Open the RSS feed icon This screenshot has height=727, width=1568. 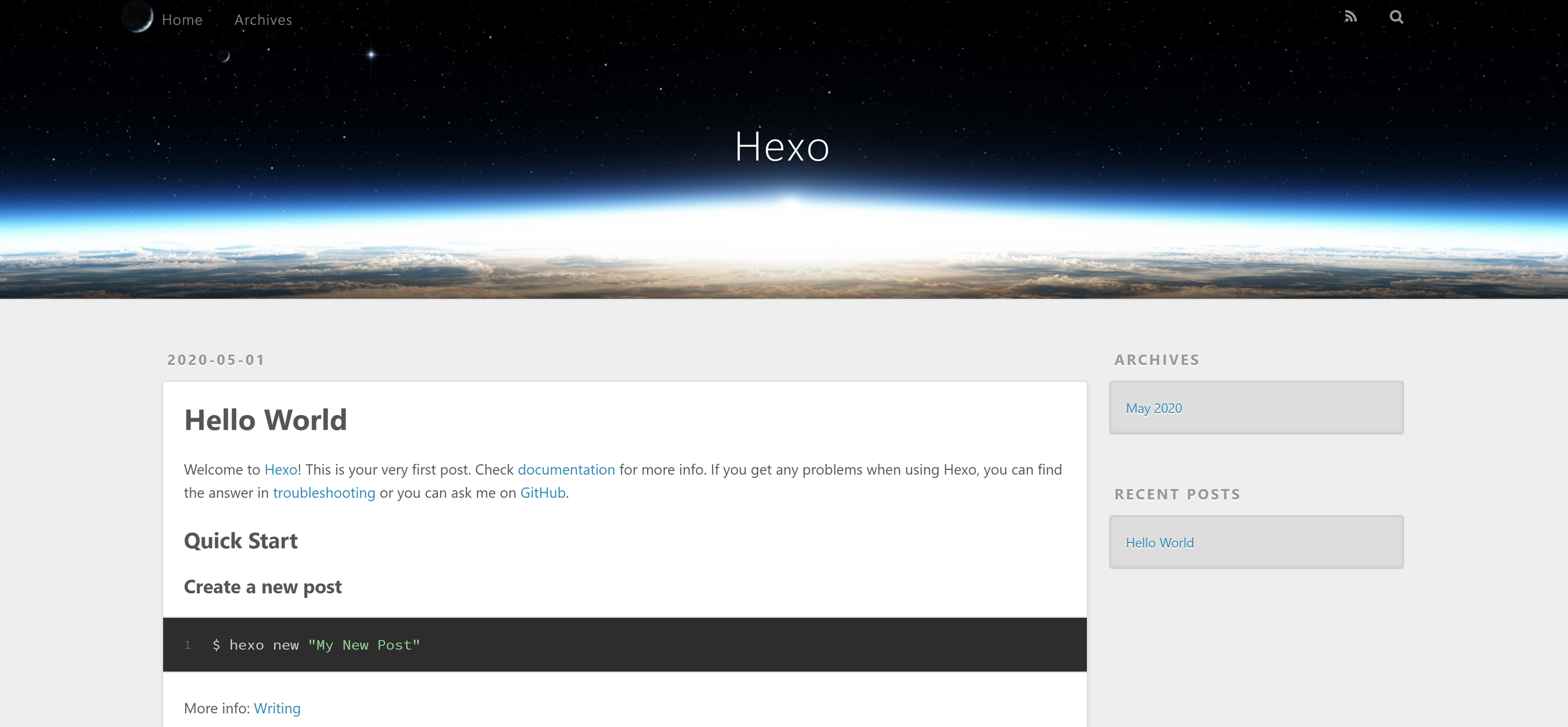[1350, 17]
